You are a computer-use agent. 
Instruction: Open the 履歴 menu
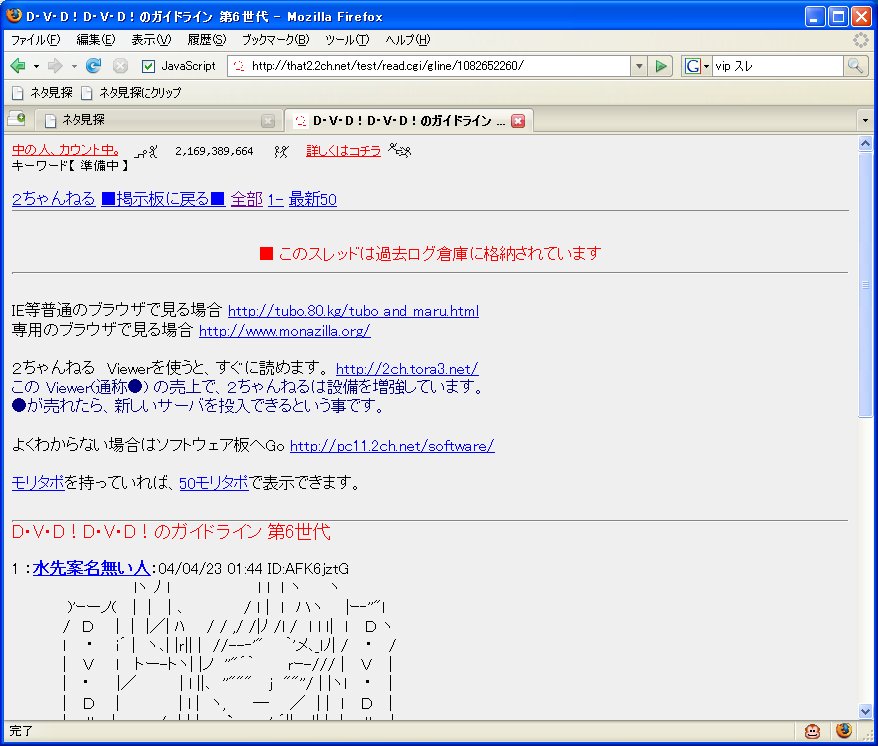207,40
